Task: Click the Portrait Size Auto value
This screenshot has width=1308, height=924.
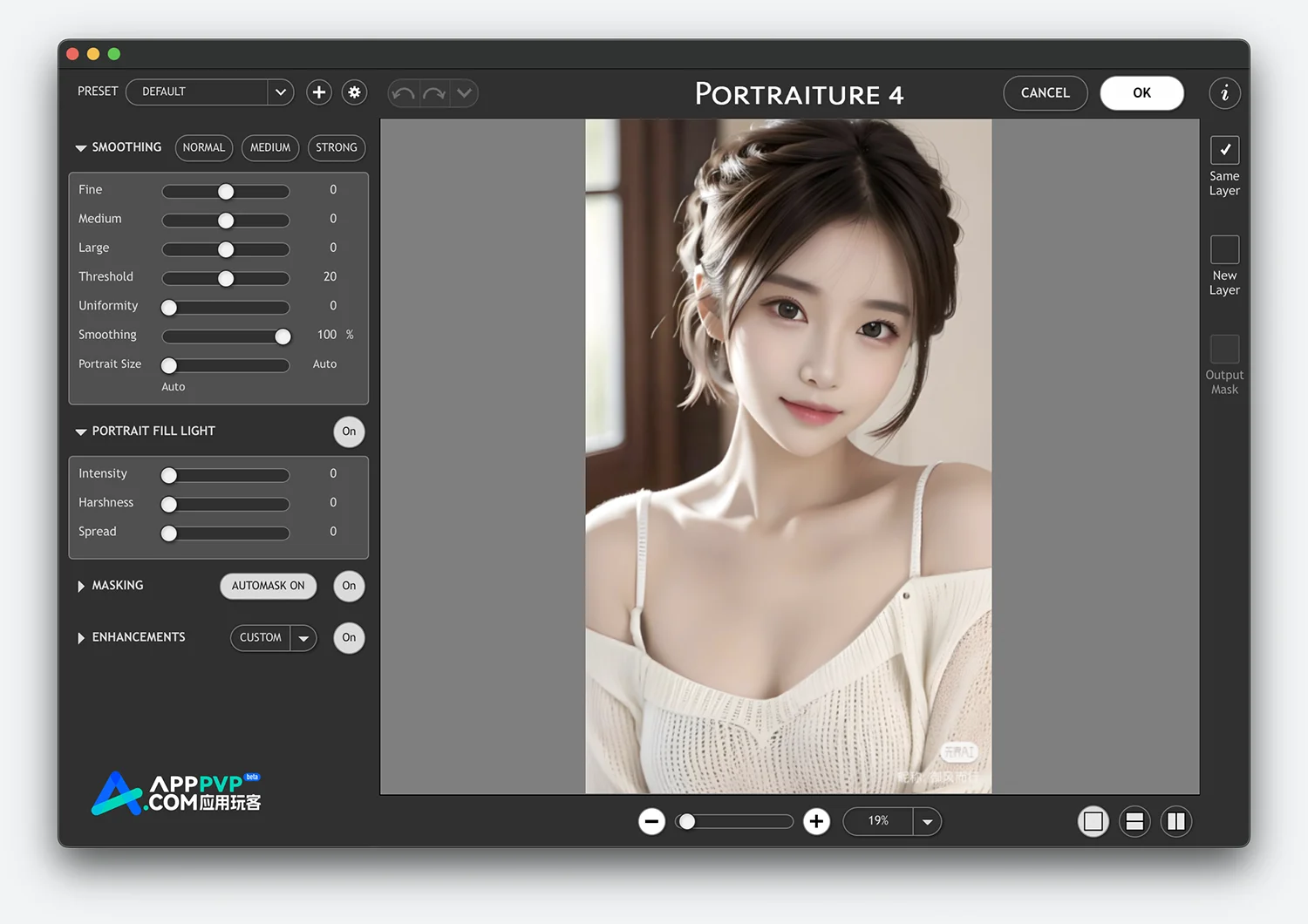Action: point(324,364)
